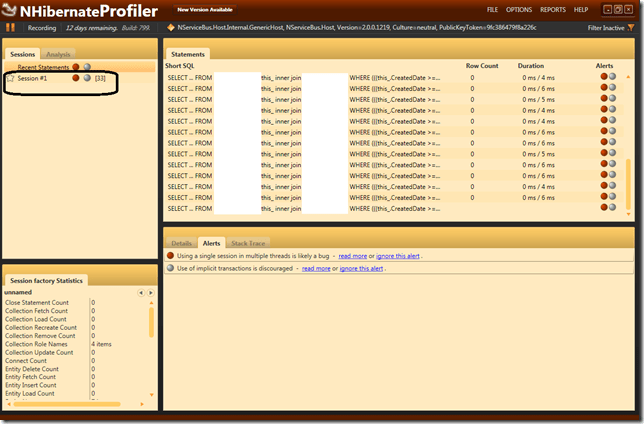Screen dimensions: 644x424
Task: Open the Details tab
Action: (x=181, y=242)
